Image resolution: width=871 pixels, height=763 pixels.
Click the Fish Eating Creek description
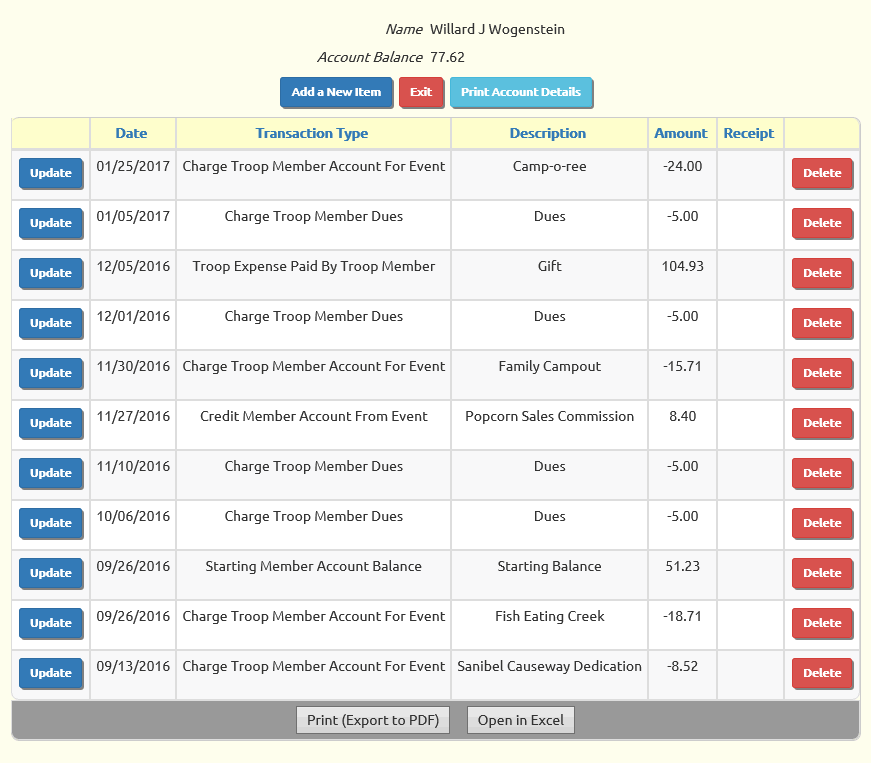[549, 616]
